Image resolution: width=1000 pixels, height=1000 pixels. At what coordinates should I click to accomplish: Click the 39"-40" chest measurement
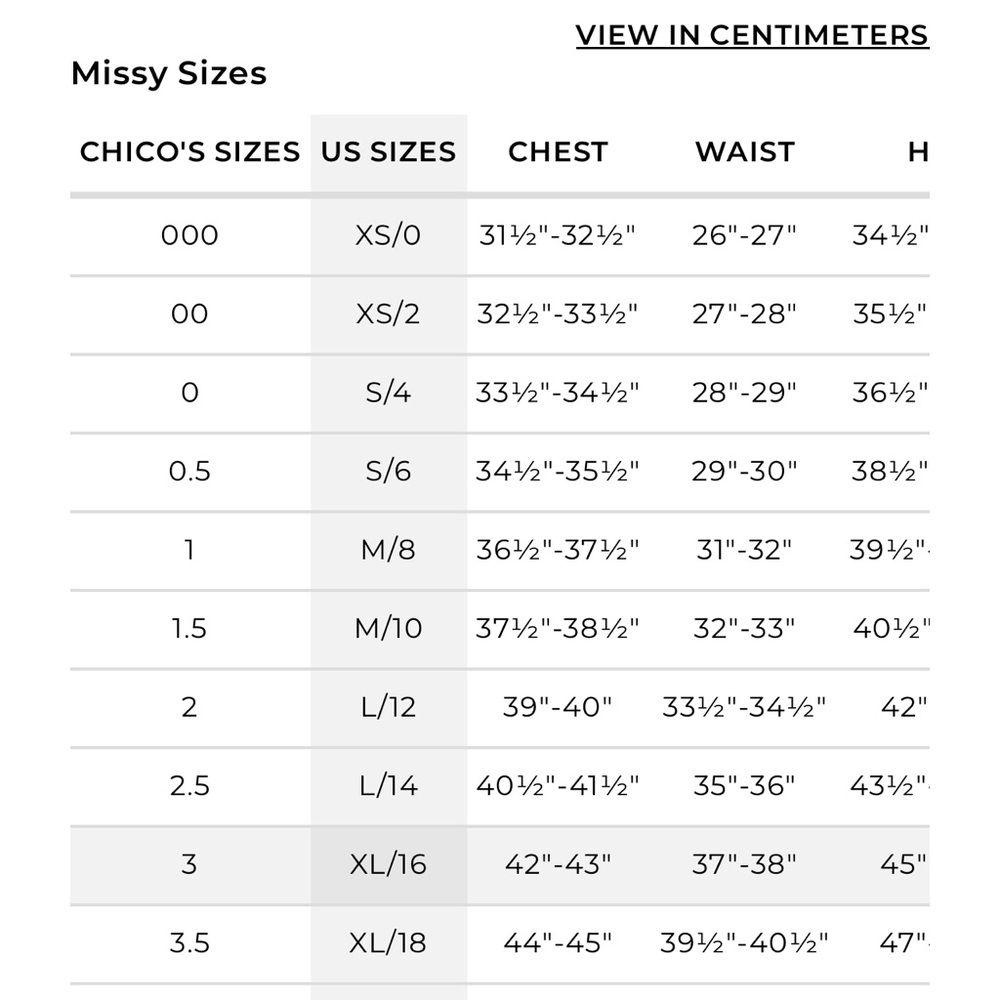point(558,707)
